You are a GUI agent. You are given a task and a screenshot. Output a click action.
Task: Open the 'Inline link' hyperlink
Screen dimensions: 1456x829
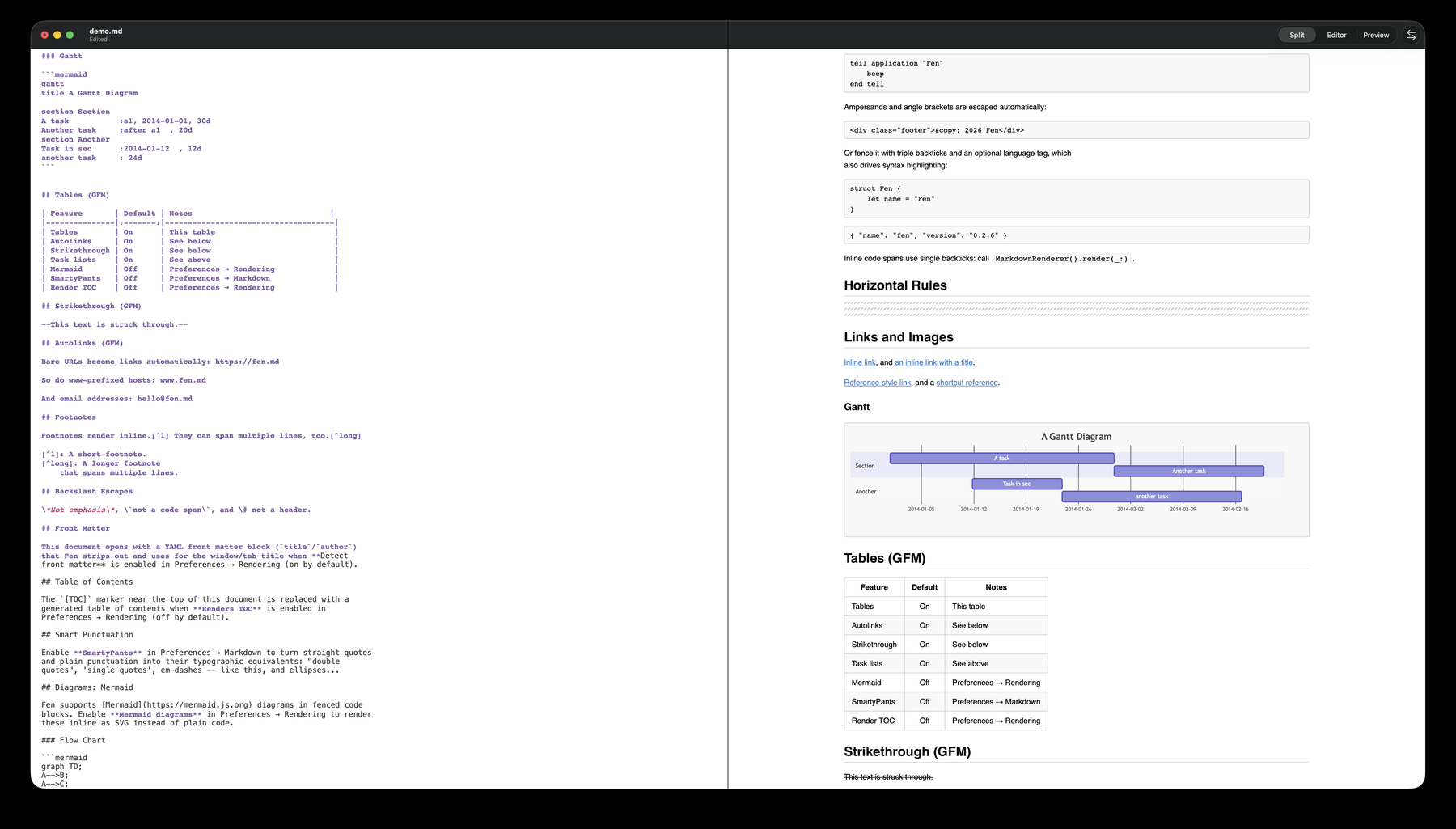click(860, 362)
